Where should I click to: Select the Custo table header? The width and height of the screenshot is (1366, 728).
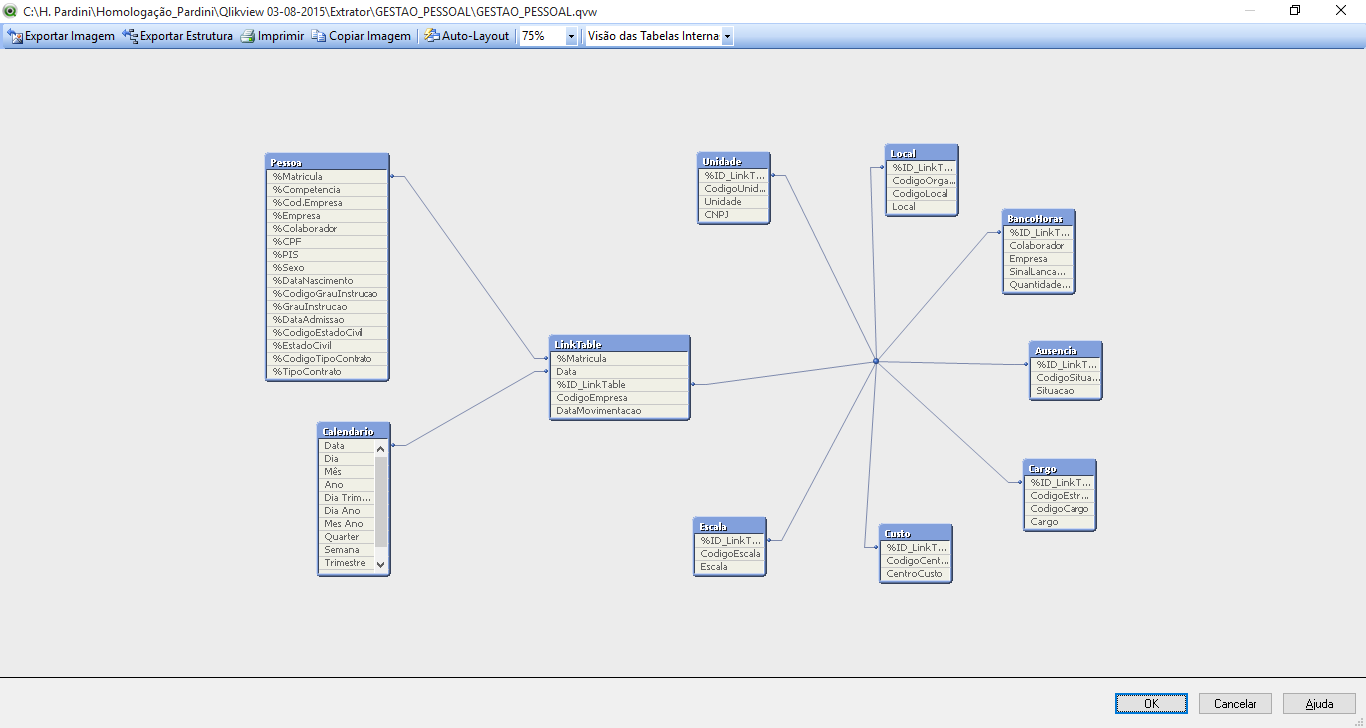point(915,533)
